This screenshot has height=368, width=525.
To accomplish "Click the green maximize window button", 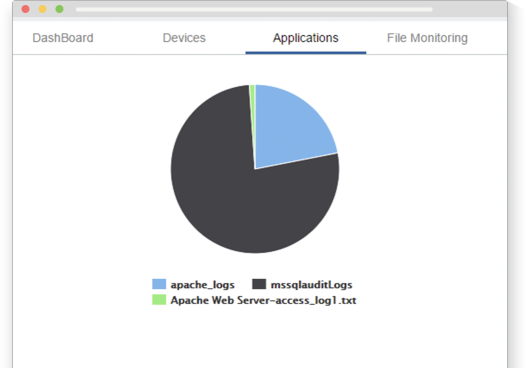I will click(x=59, y=9).
